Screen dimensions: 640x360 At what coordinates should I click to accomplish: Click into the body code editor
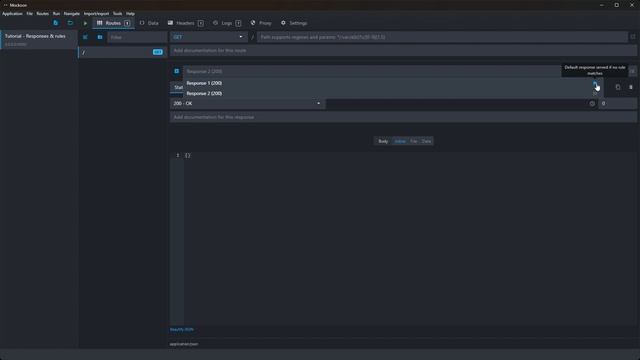point(410,238)
